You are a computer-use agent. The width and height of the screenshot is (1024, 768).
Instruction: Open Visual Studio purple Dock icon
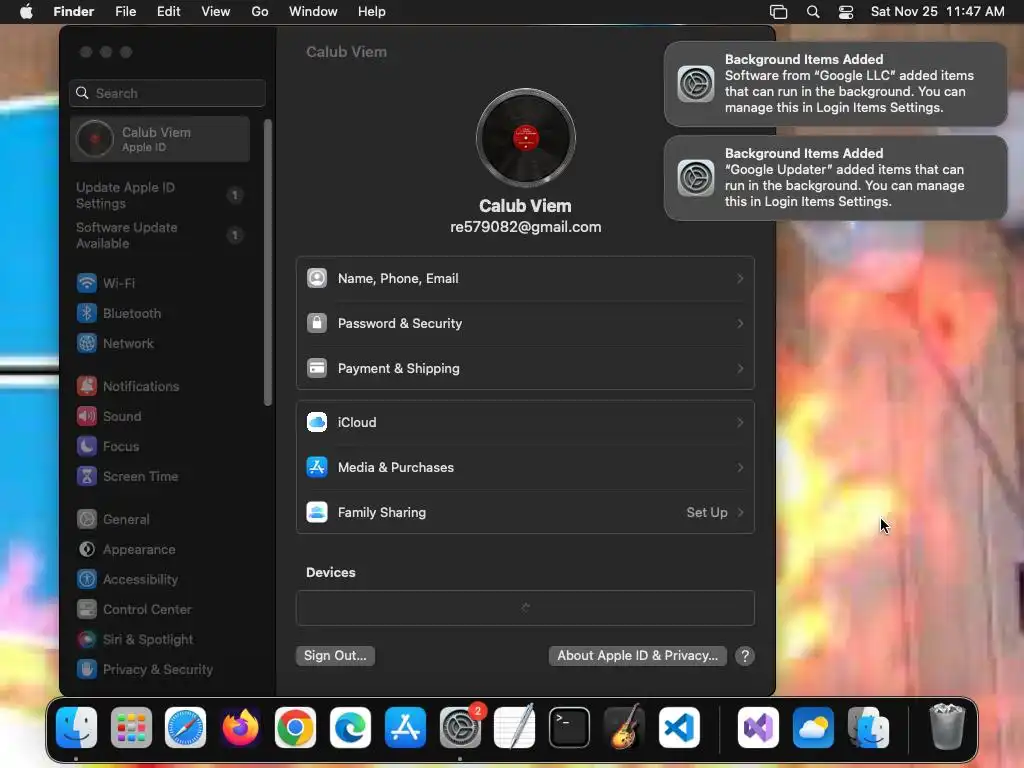tap(758, 728)
